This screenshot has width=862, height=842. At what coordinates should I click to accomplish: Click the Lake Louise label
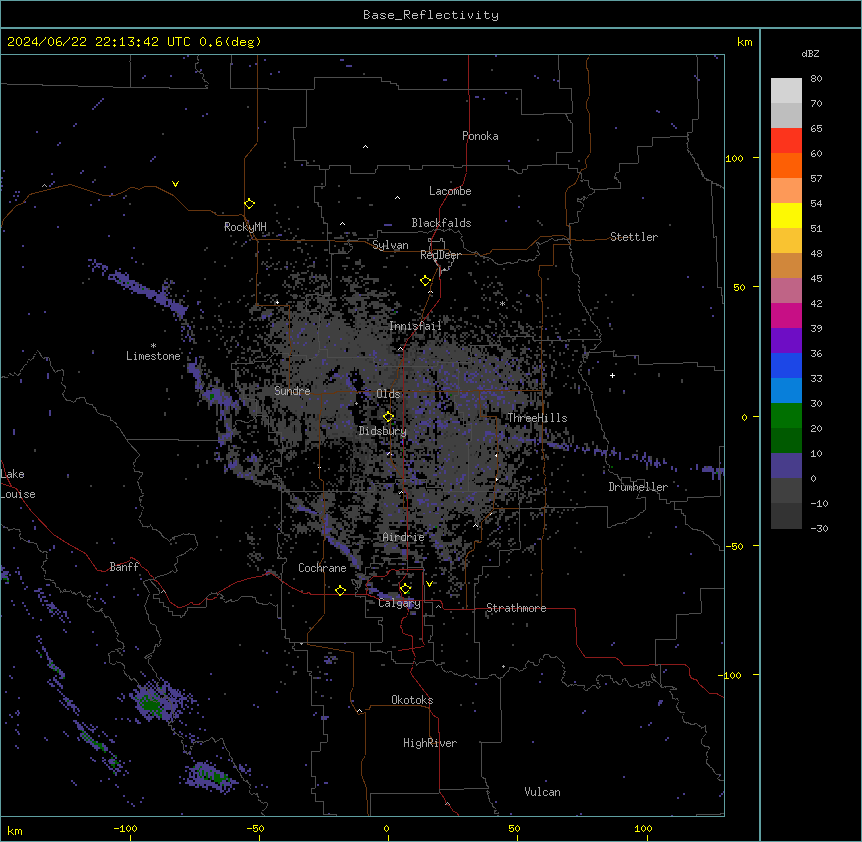point(18,484)
